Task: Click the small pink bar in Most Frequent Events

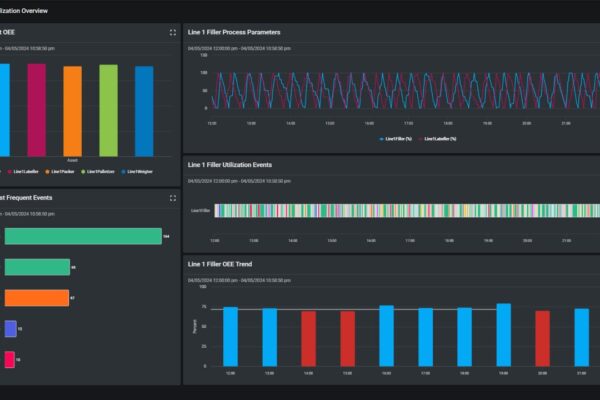Action: tap(9, 359)
